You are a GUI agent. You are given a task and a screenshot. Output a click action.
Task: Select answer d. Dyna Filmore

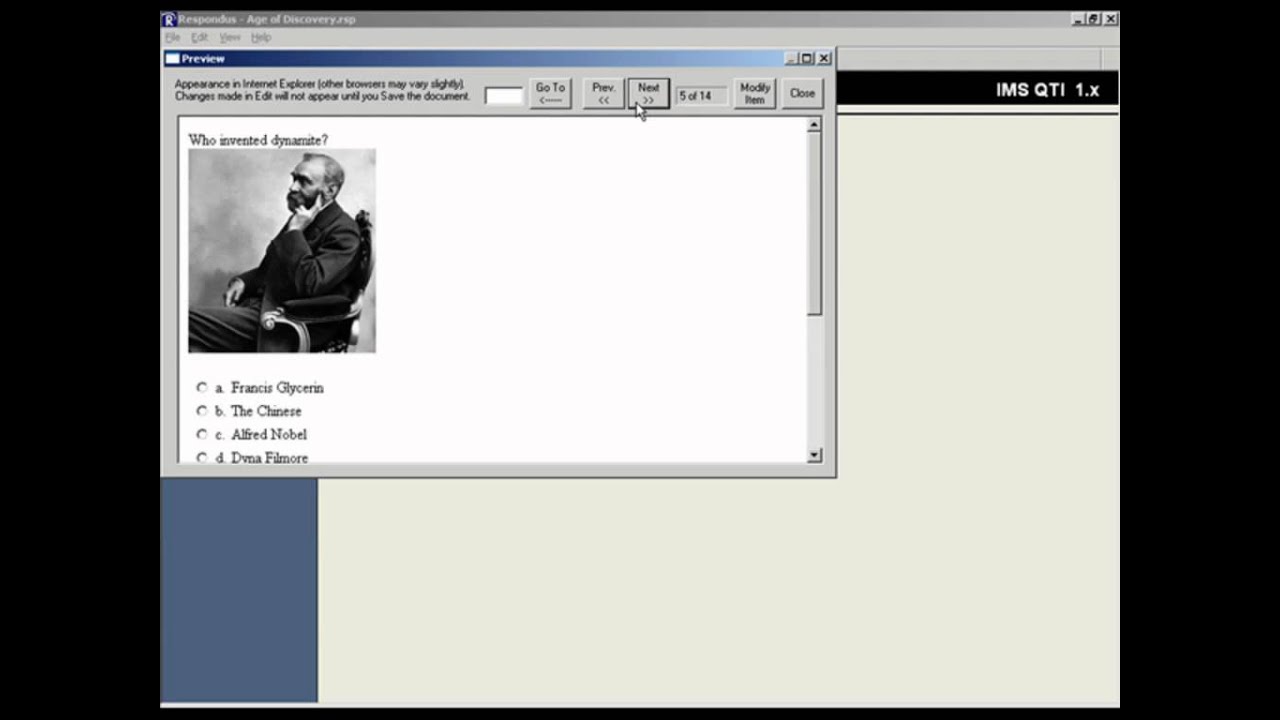click(202, 457)
